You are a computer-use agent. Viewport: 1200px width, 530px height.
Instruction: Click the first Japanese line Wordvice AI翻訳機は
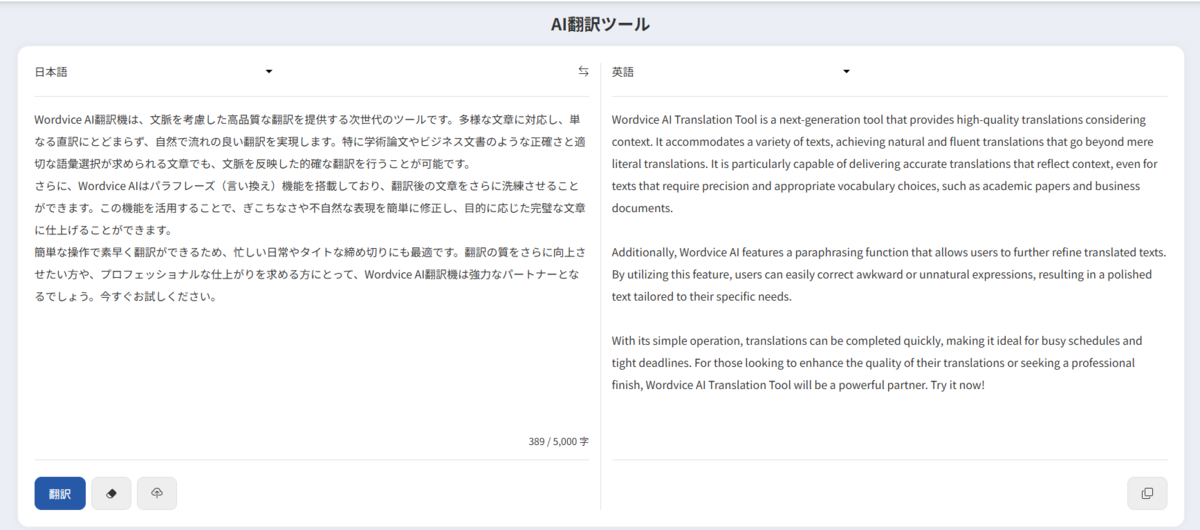point(307,119)
